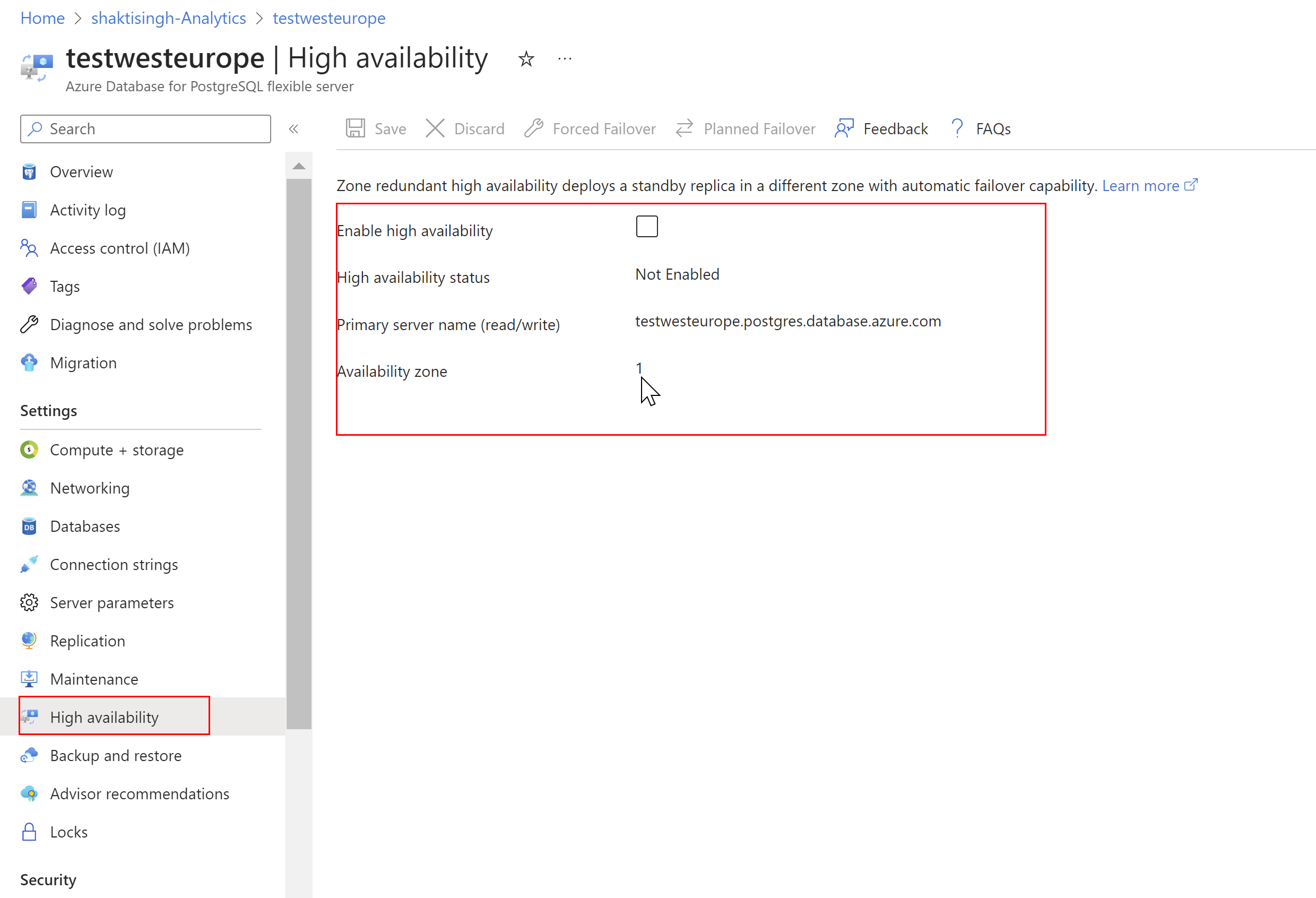
Task: Select Migration menu item
Action: (83, 362)
